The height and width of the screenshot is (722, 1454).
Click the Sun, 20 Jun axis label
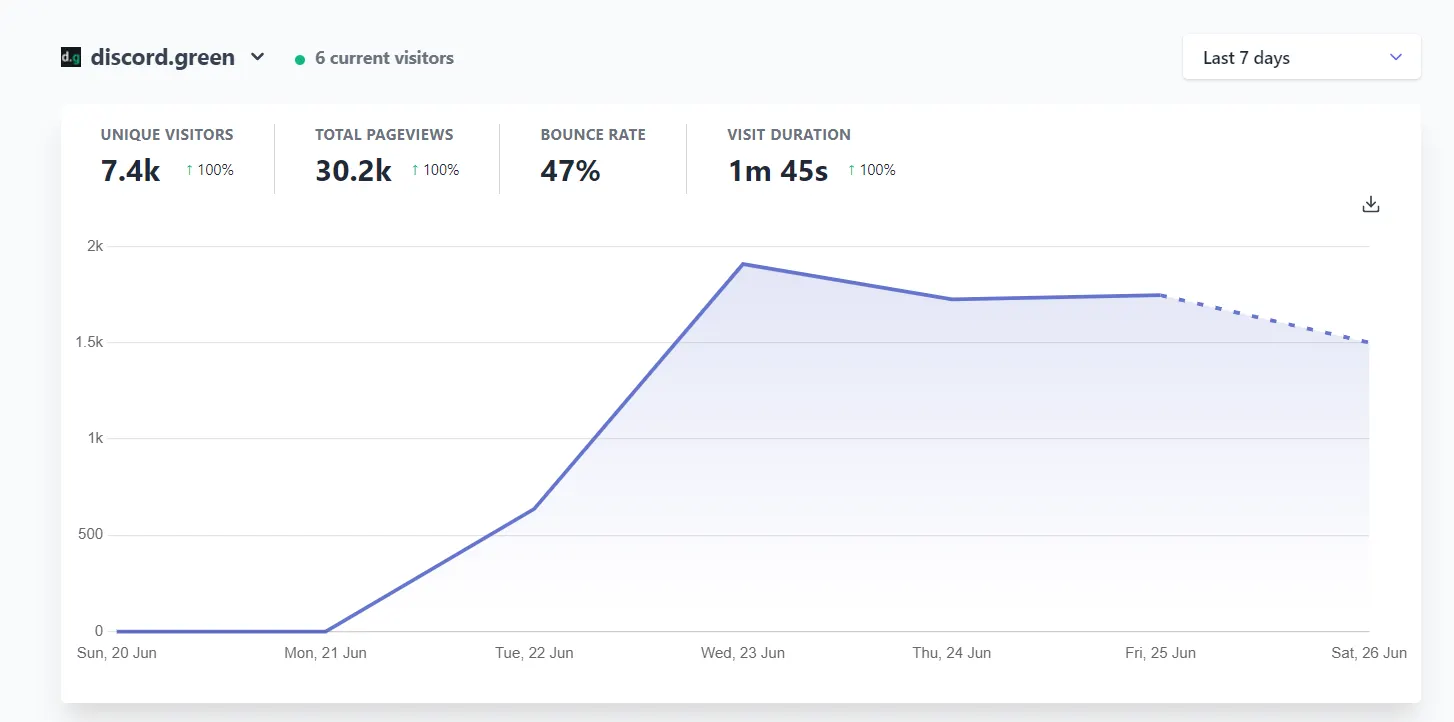click(x=117, y=653)
